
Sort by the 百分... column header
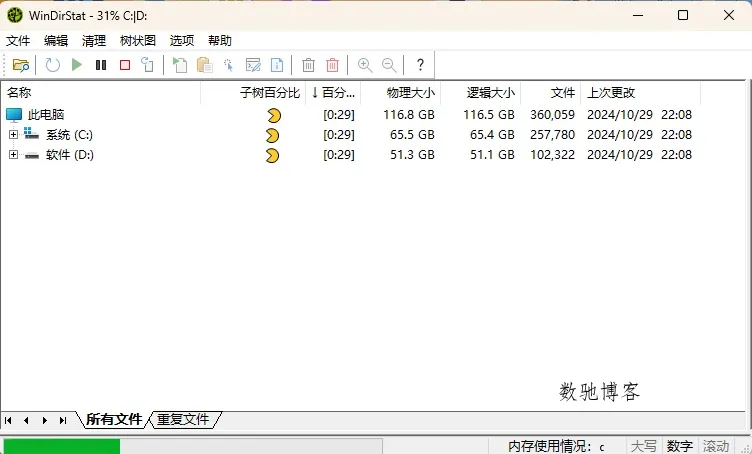[333, 93]
